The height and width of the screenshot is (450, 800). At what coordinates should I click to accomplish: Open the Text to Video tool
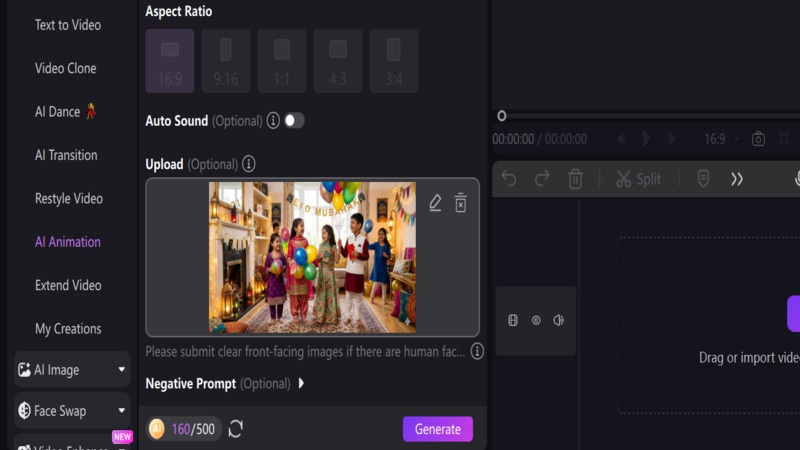click(x=68, y=25)
